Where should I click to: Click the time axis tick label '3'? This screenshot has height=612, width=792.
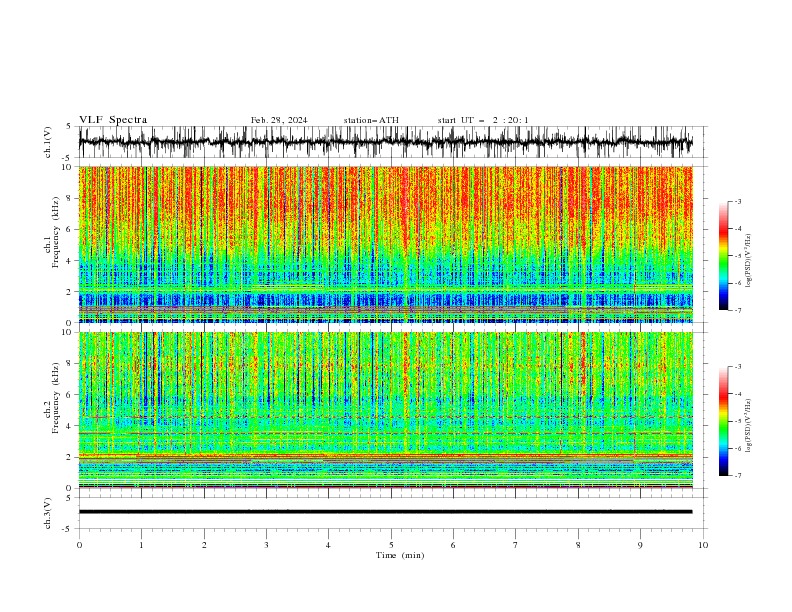pos(266,545)
